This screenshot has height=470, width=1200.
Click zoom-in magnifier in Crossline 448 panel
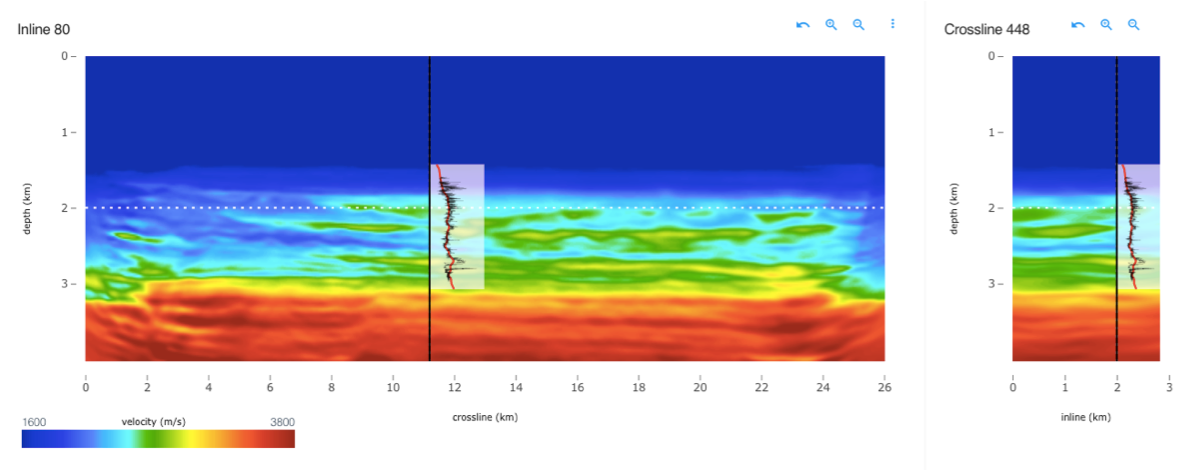tap(1106, 24)
